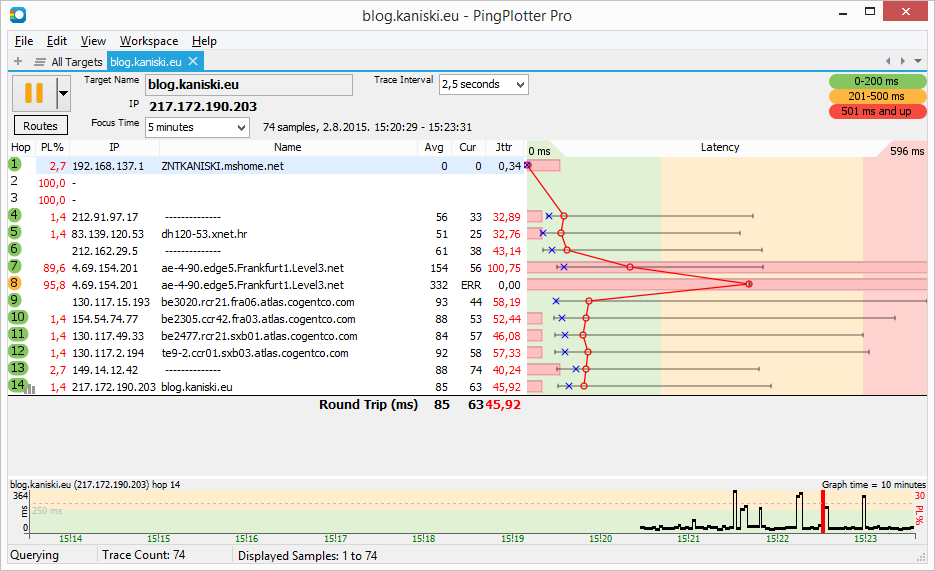This screenshot has height=571, width=935.
Task: Click the 596 ms graph scale label
Action: point(907,151)
